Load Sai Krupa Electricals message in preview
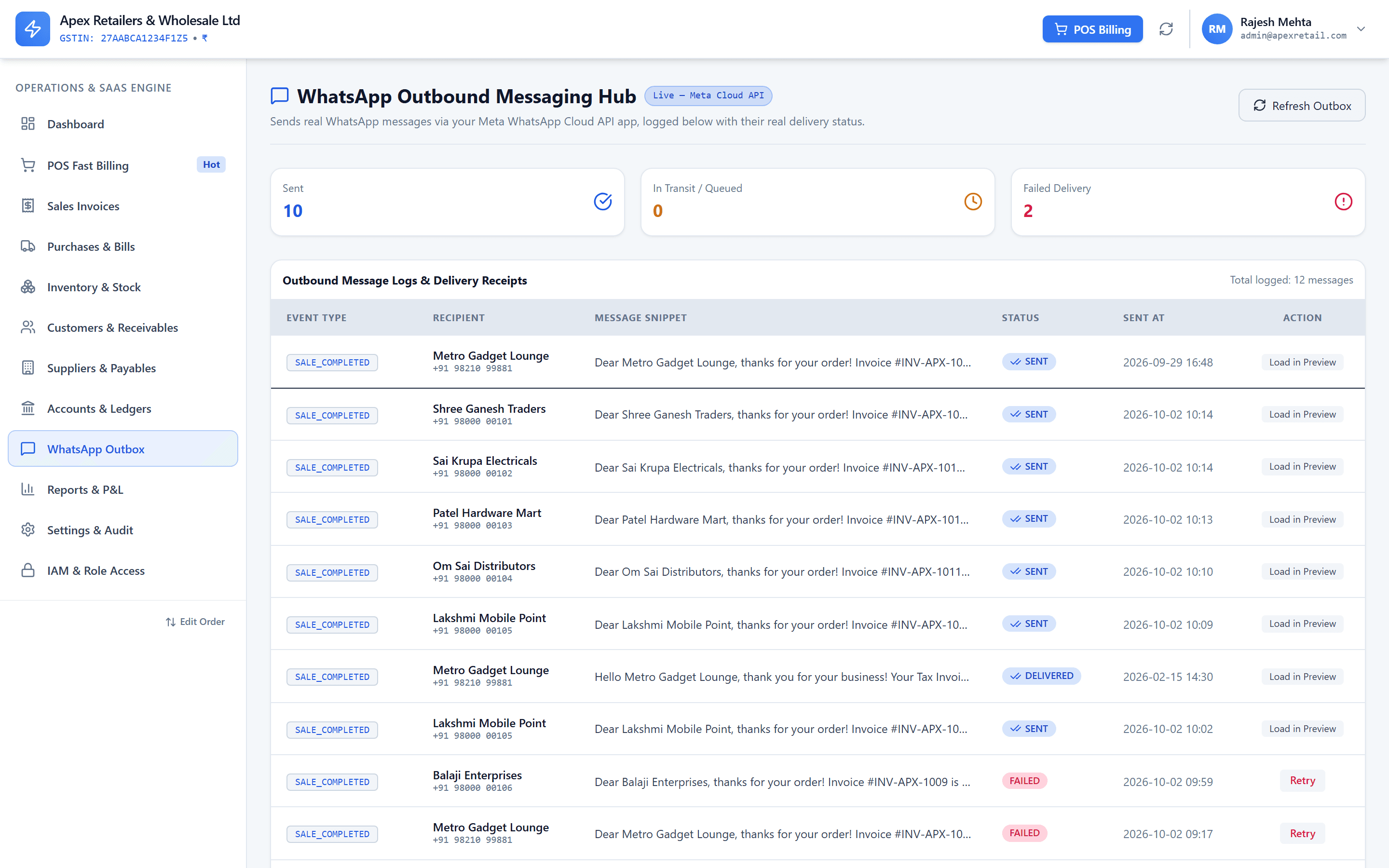 click(x=1302, y=467)
